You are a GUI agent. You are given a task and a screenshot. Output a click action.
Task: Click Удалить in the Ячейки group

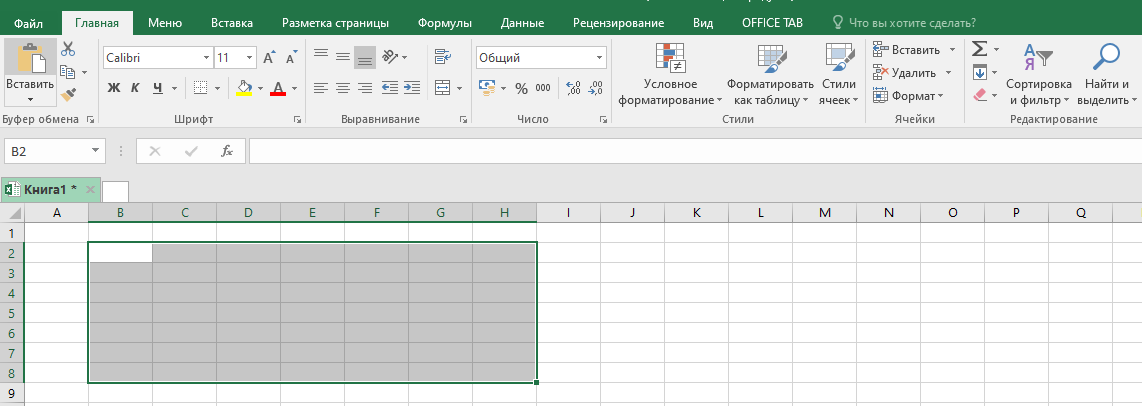pos(913,73)
